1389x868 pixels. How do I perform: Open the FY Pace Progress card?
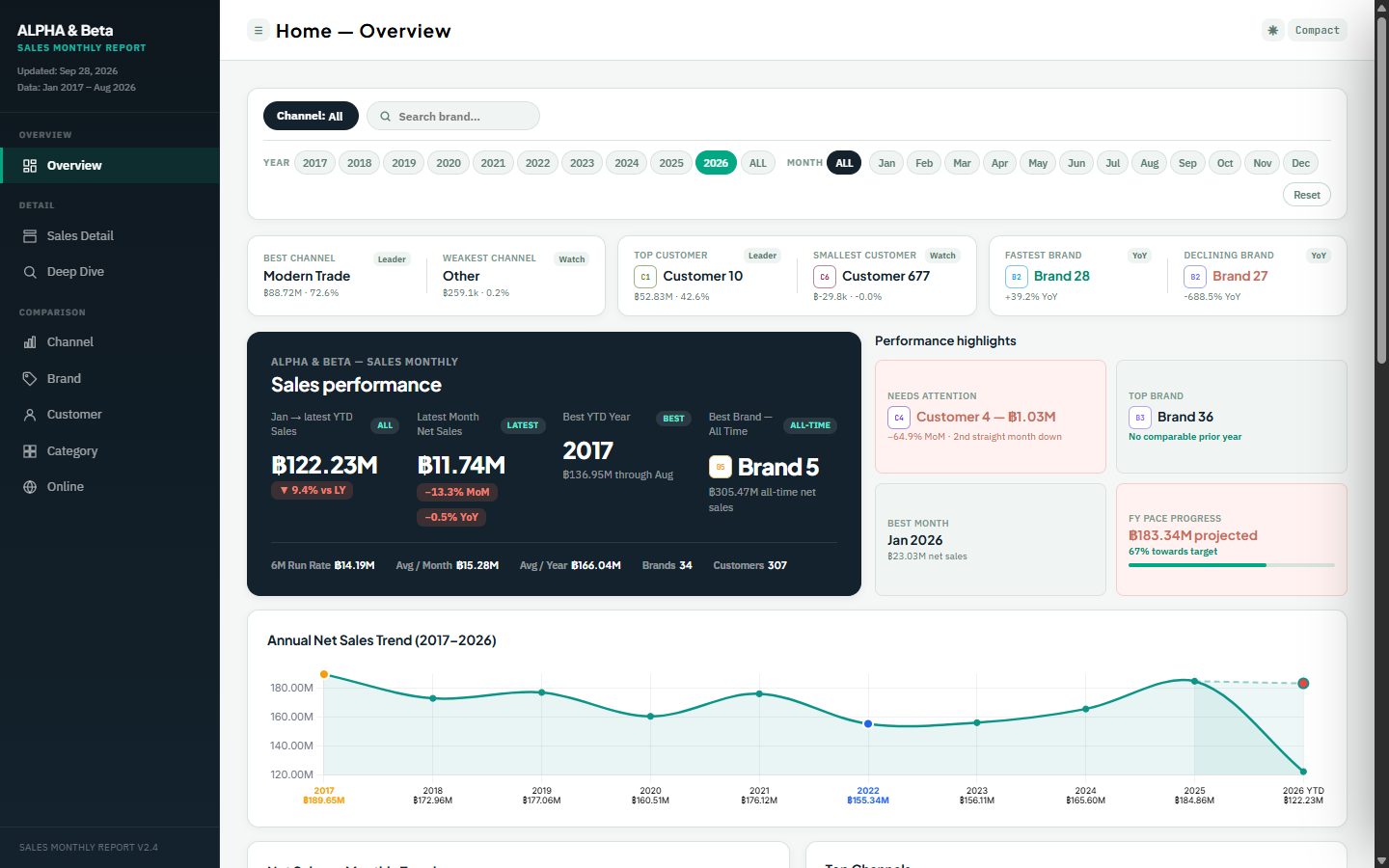pyautogui.click(x=1231, y=539)
